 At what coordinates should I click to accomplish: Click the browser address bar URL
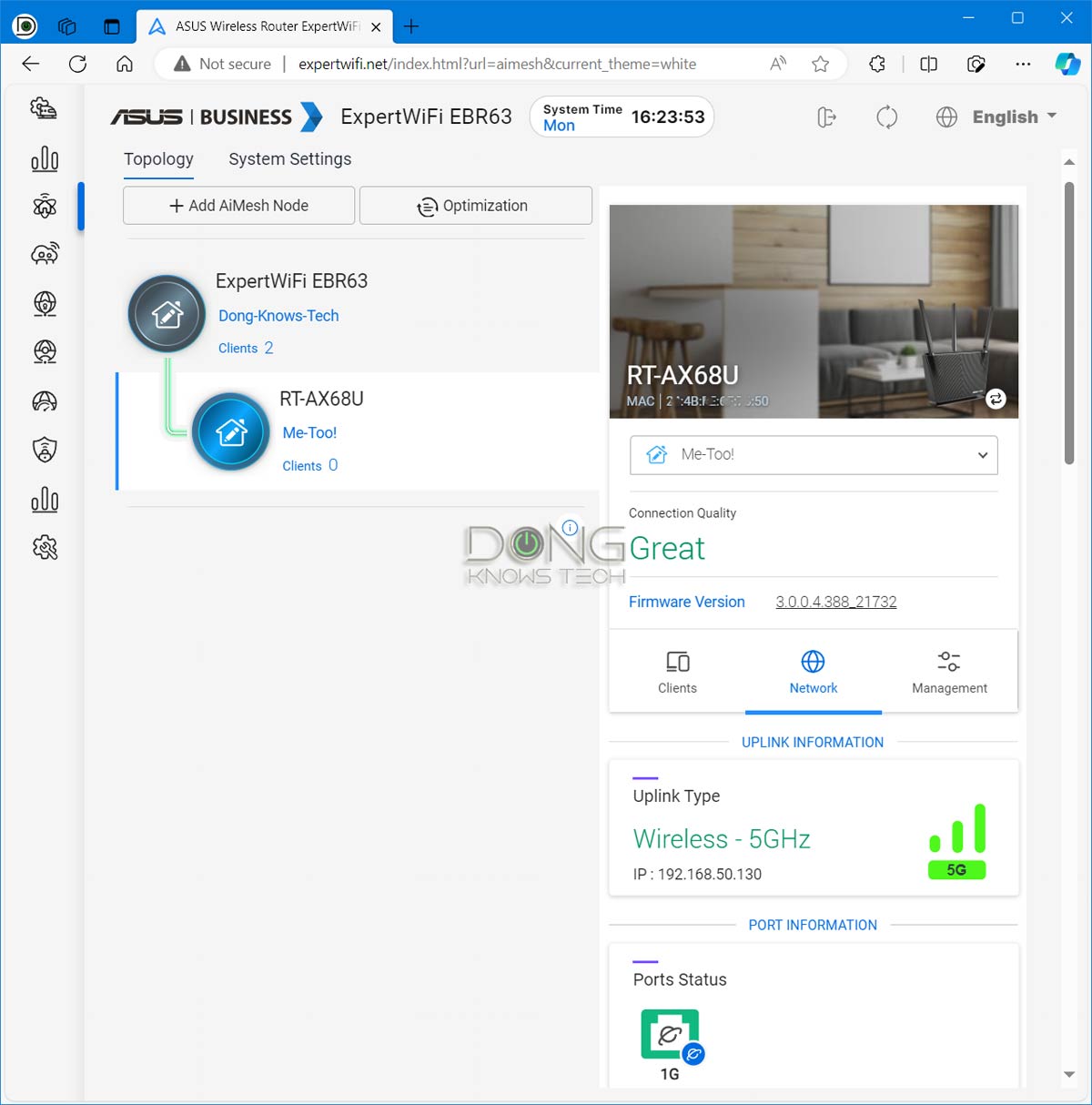497,64
